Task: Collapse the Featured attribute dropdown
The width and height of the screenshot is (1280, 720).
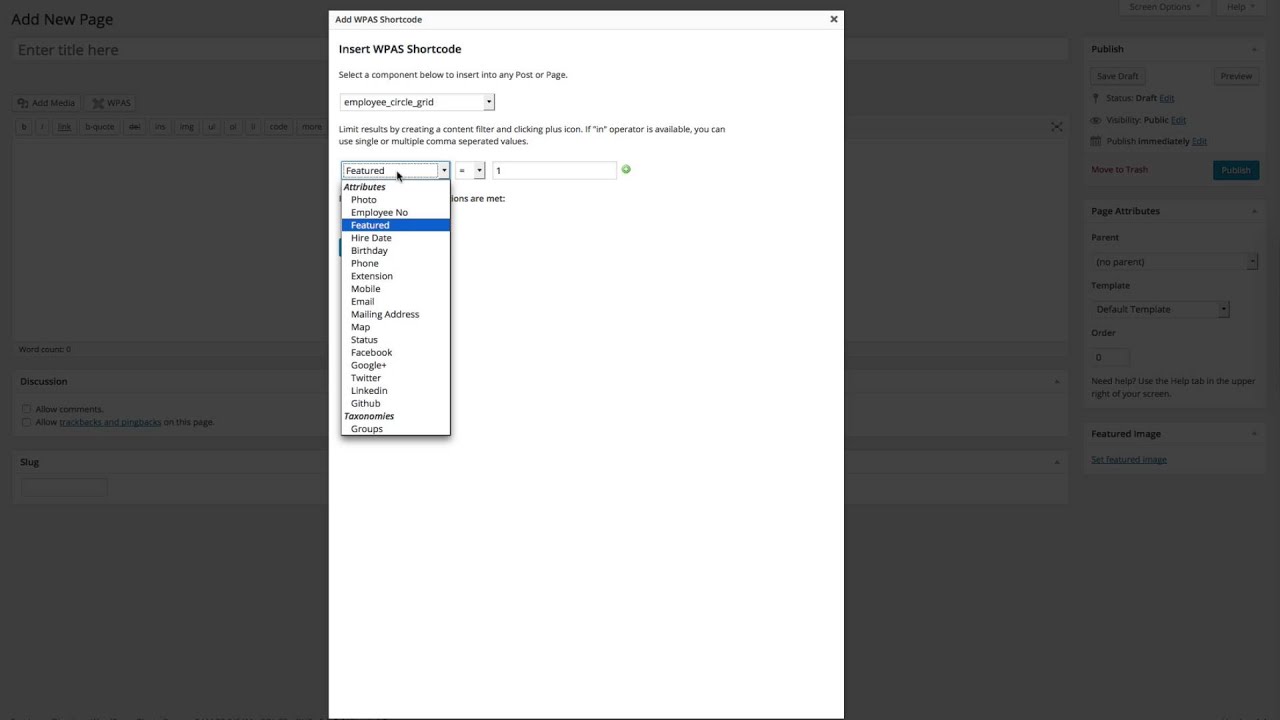Action: (396, 170)
